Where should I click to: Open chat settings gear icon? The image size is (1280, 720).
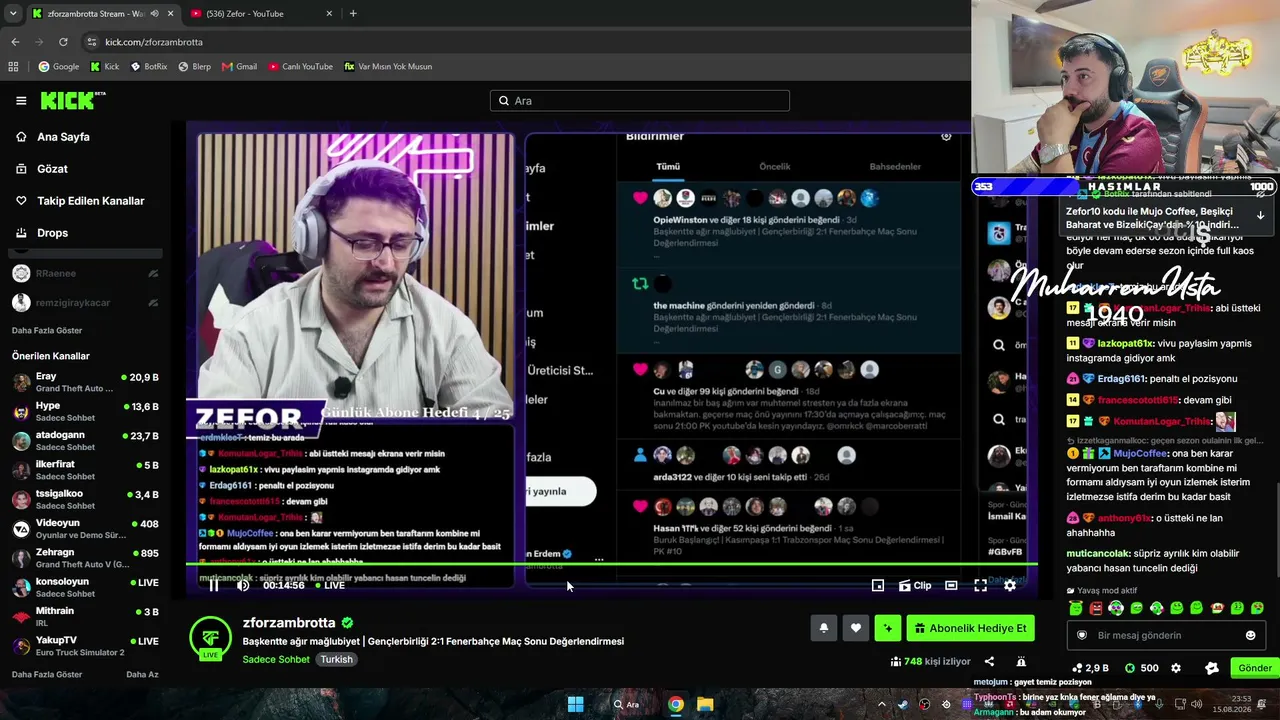click(x=1176, y=668)
